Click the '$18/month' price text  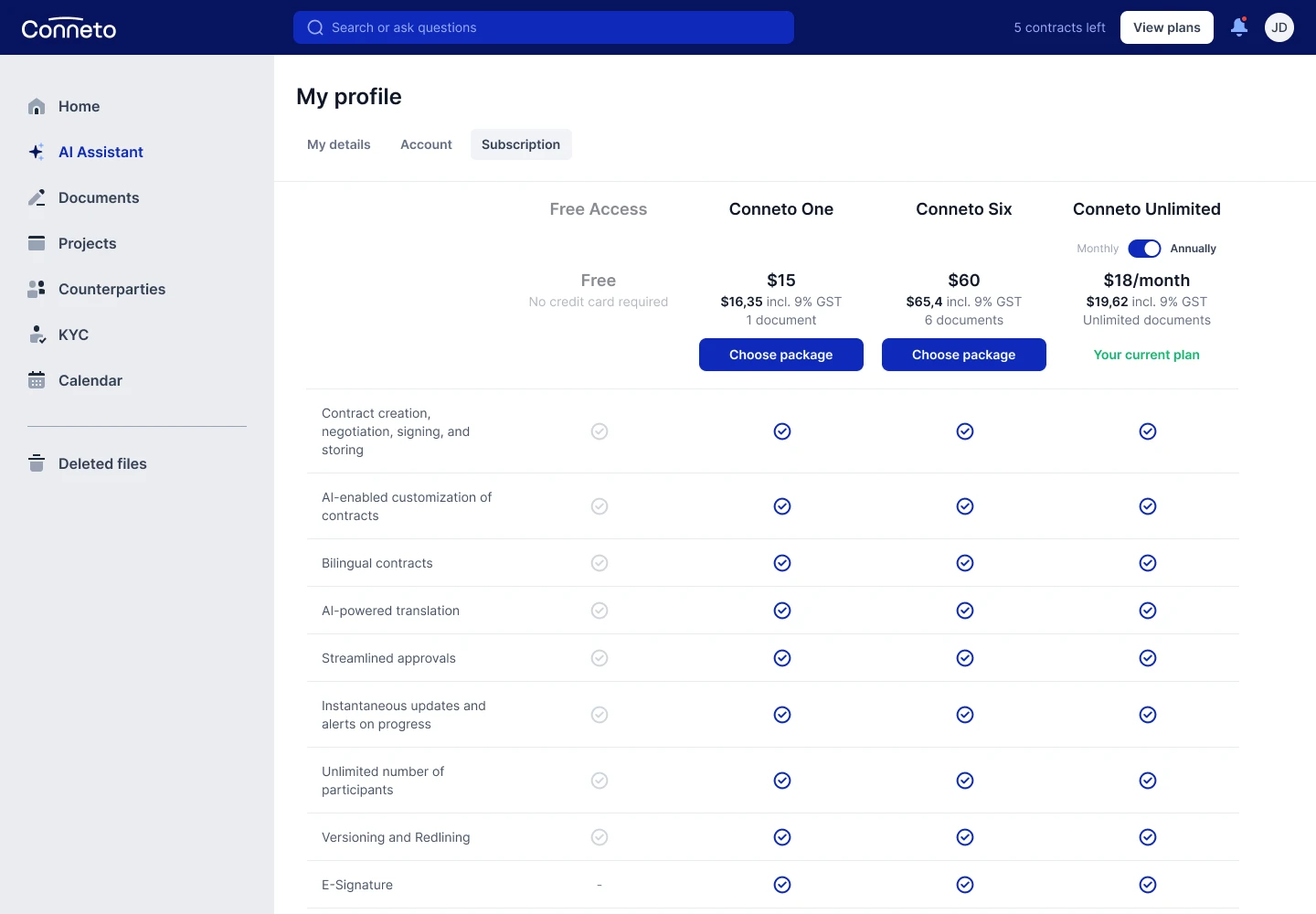click(1147, 281)
